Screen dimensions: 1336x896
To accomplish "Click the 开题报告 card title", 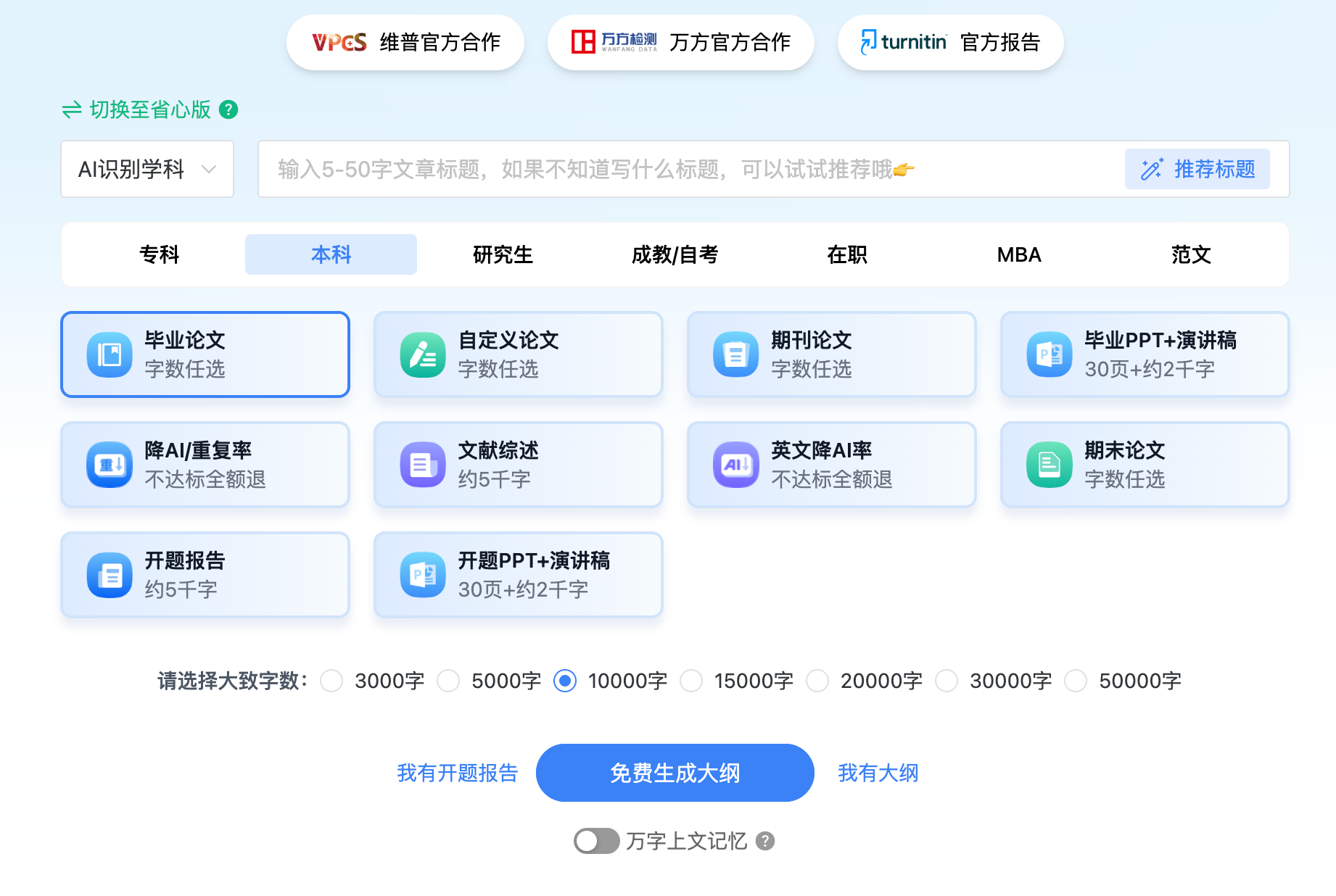I will click(185, 560).
